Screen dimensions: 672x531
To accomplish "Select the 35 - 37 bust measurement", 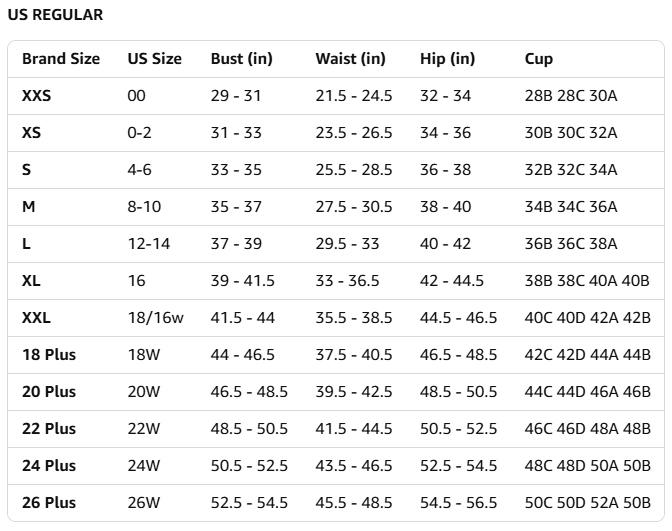I will click(236, 207).
